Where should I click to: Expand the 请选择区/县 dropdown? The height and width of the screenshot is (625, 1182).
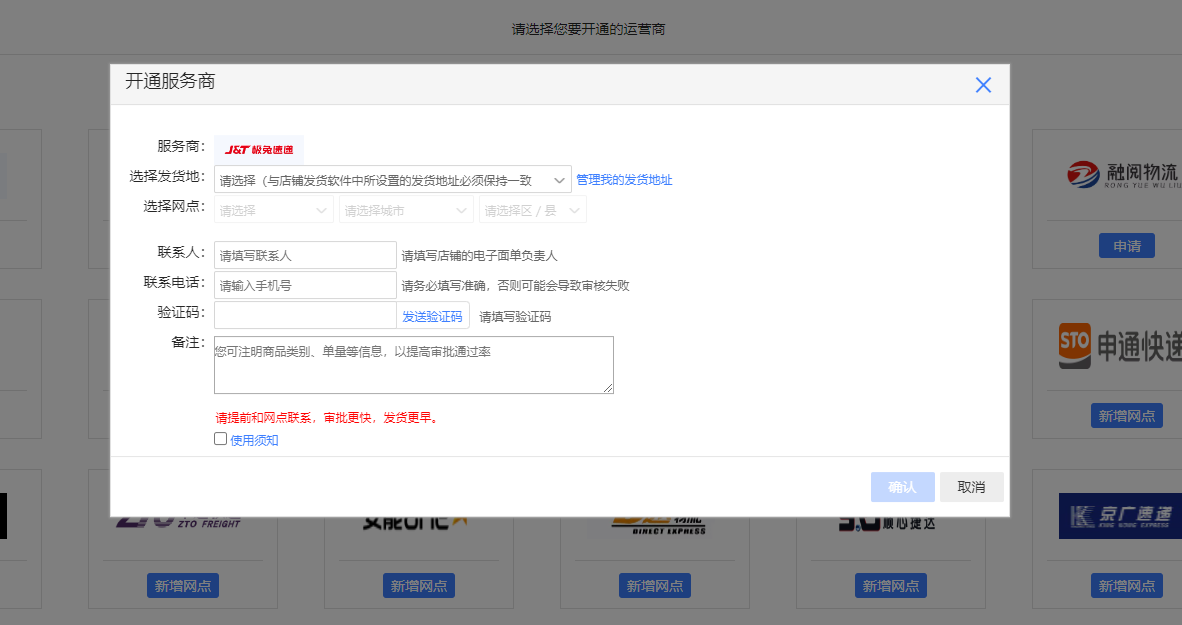pyautogui.click(x=532, y=210)
